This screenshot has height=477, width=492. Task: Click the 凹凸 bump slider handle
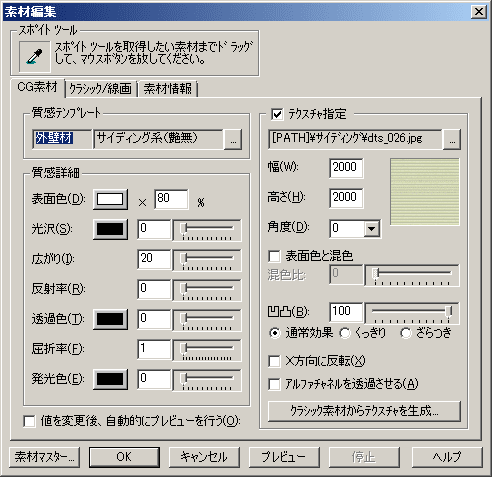point(449,312)
